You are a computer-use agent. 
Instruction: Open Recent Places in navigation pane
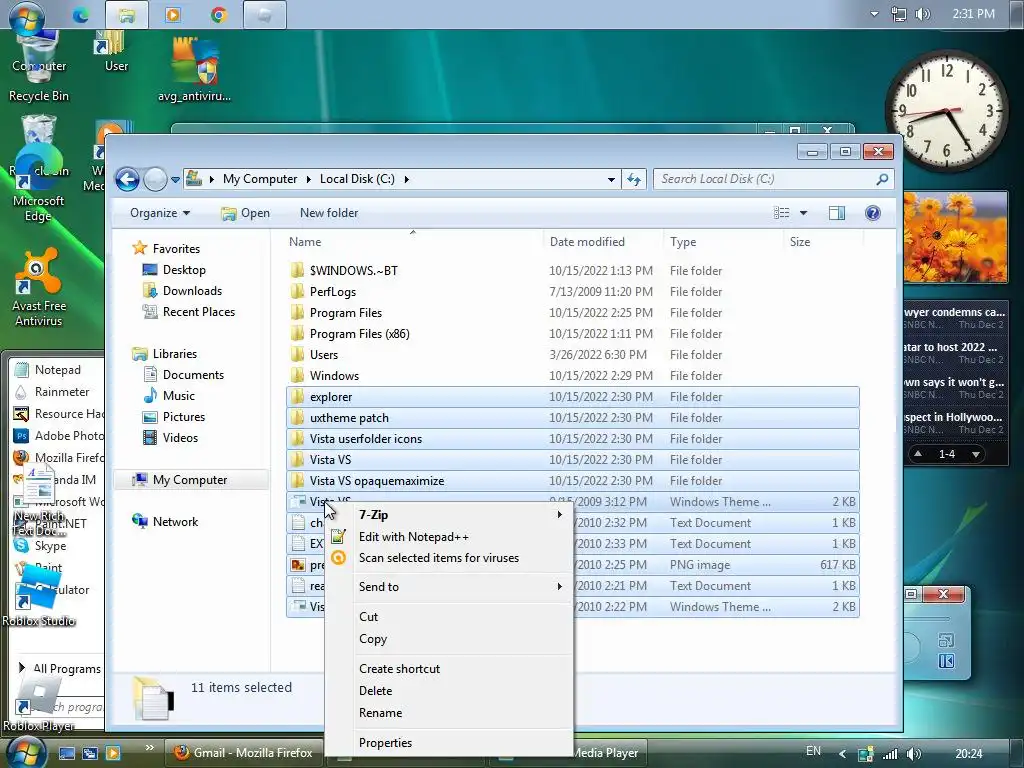click(x=189, y=312)
